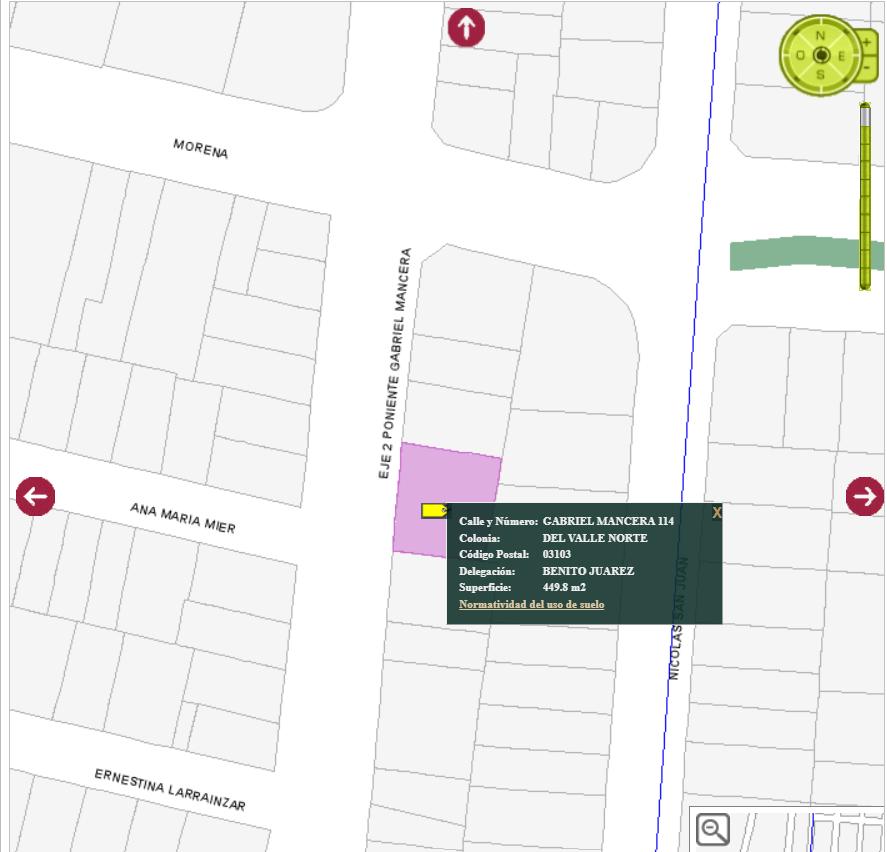Click the magnifier zoom-out icon on the overview map

coord(713,829)
